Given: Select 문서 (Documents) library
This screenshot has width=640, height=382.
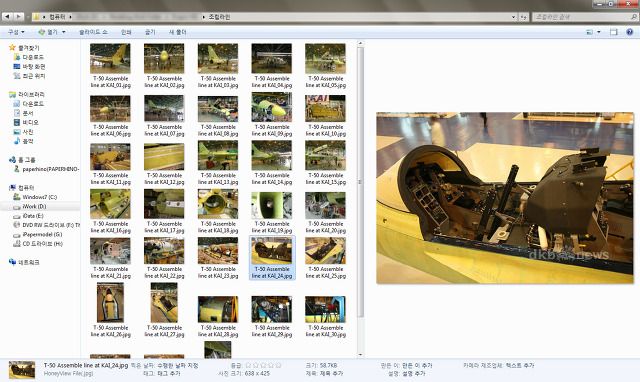Looking at the screenshot, I should pyautogui.click(x=23, y=113).
